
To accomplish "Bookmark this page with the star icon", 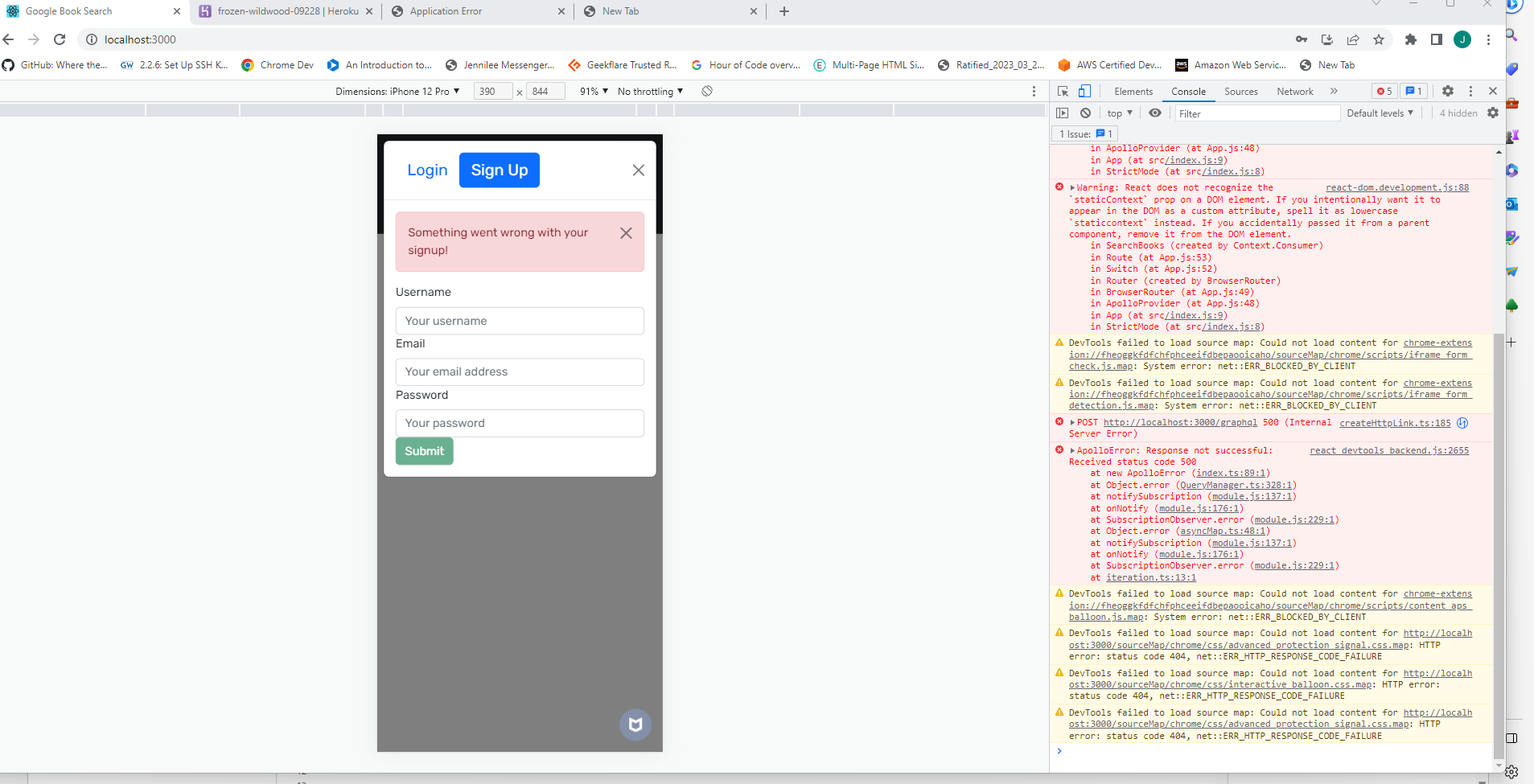I will pyautogui.click(x=1380, y=39).
